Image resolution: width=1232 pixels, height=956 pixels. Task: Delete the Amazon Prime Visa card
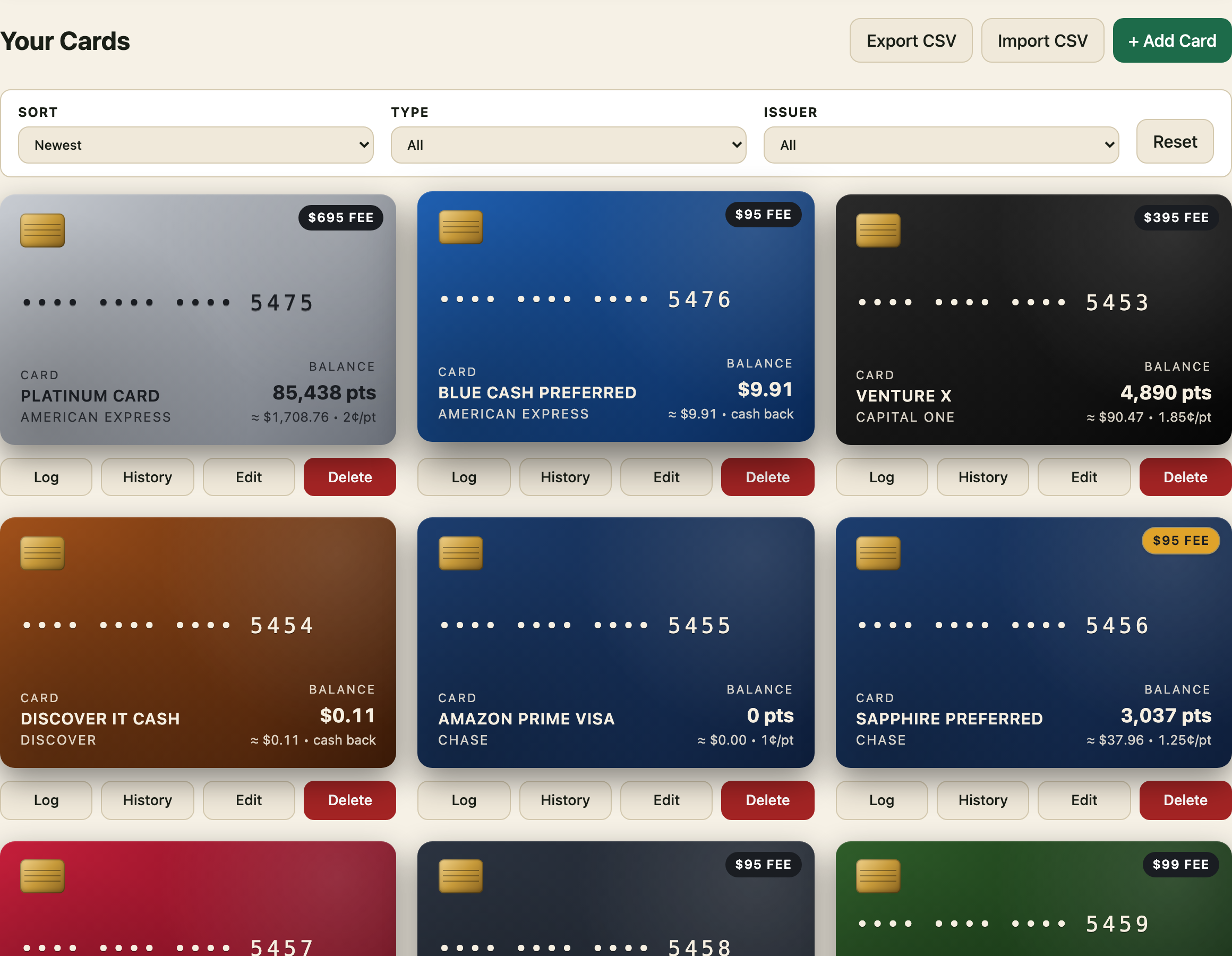coord(768,800)
